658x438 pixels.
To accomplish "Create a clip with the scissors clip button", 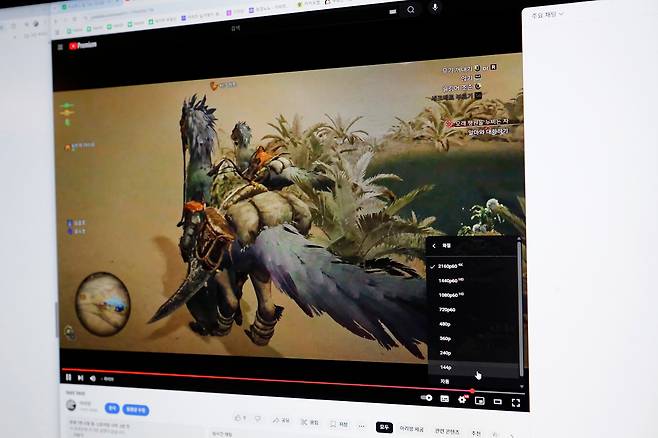I will pyautogui.click(x=310, y=422).
